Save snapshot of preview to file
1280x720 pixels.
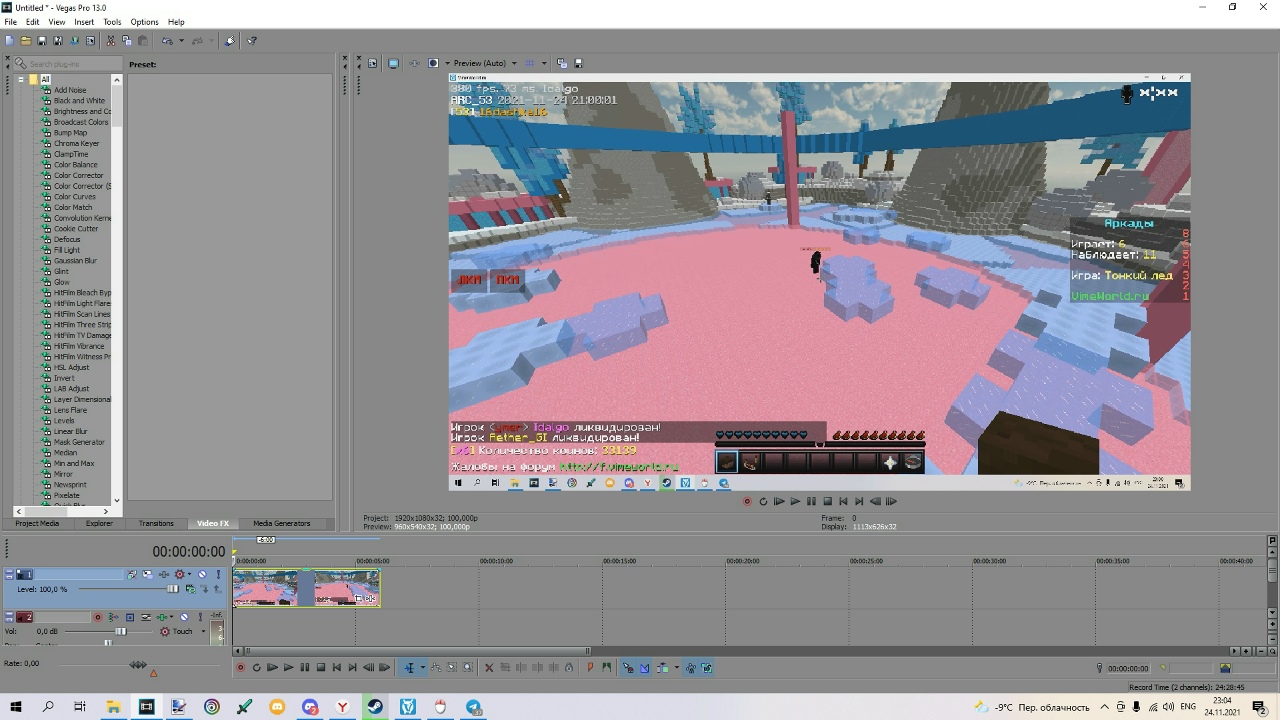(x=578, y=63)
